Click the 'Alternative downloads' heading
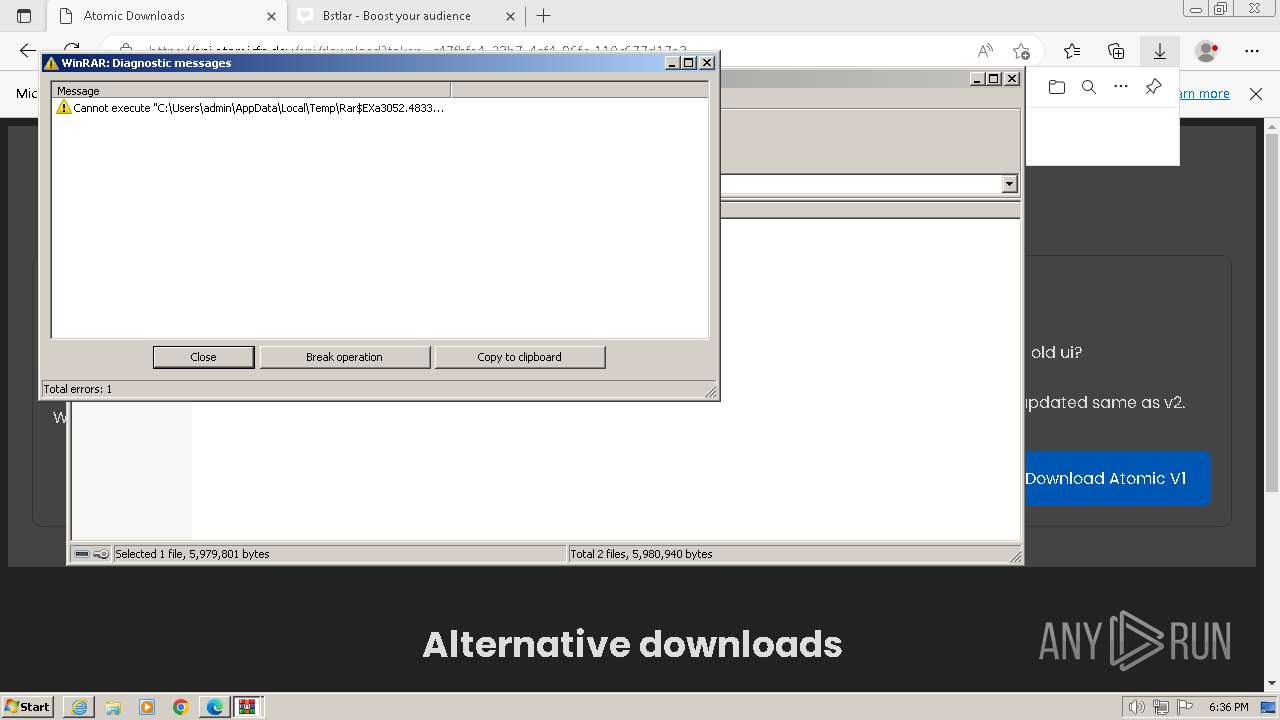1280x720 pixels. [x=632, y=644]
